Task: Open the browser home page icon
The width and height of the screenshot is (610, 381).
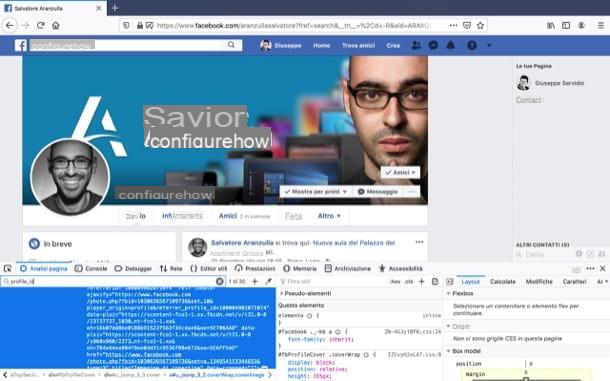Action: tap(56, 26)
